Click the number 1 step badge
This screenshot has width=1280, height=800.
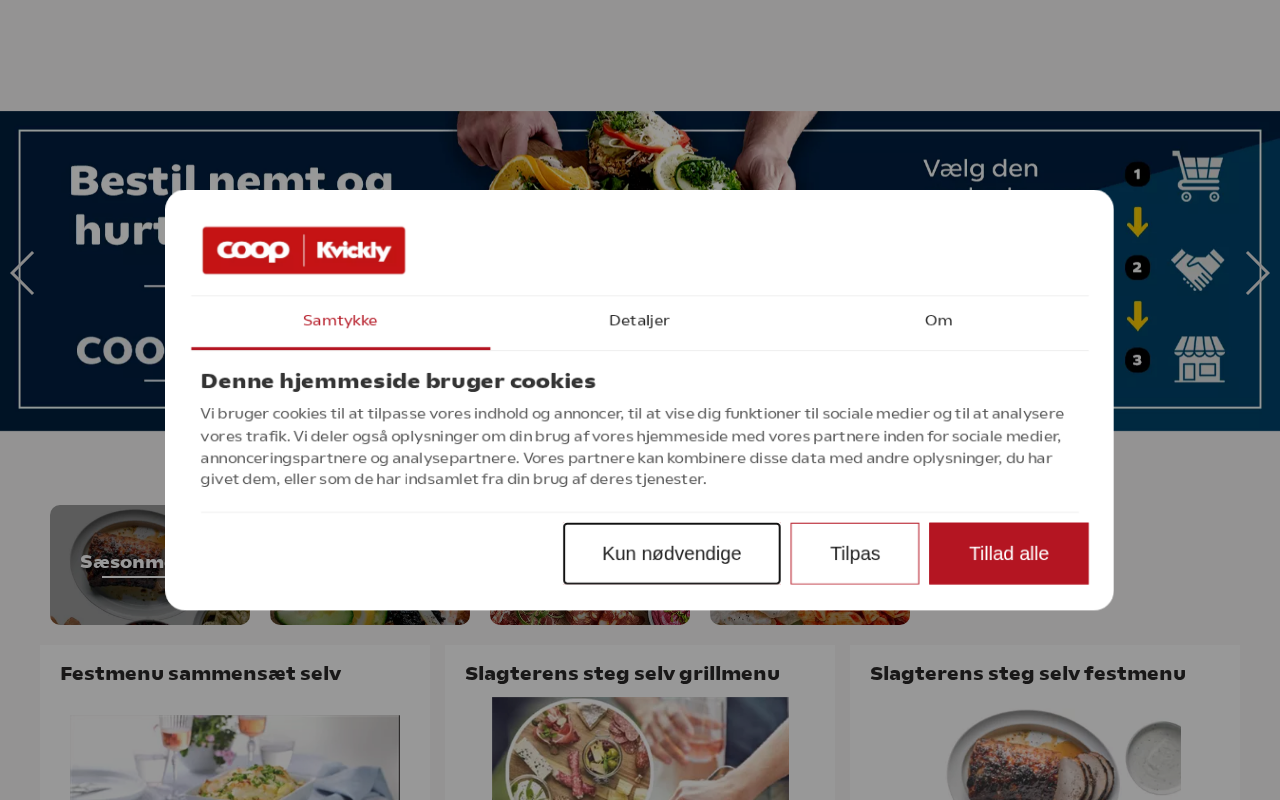pos(1137,175)
